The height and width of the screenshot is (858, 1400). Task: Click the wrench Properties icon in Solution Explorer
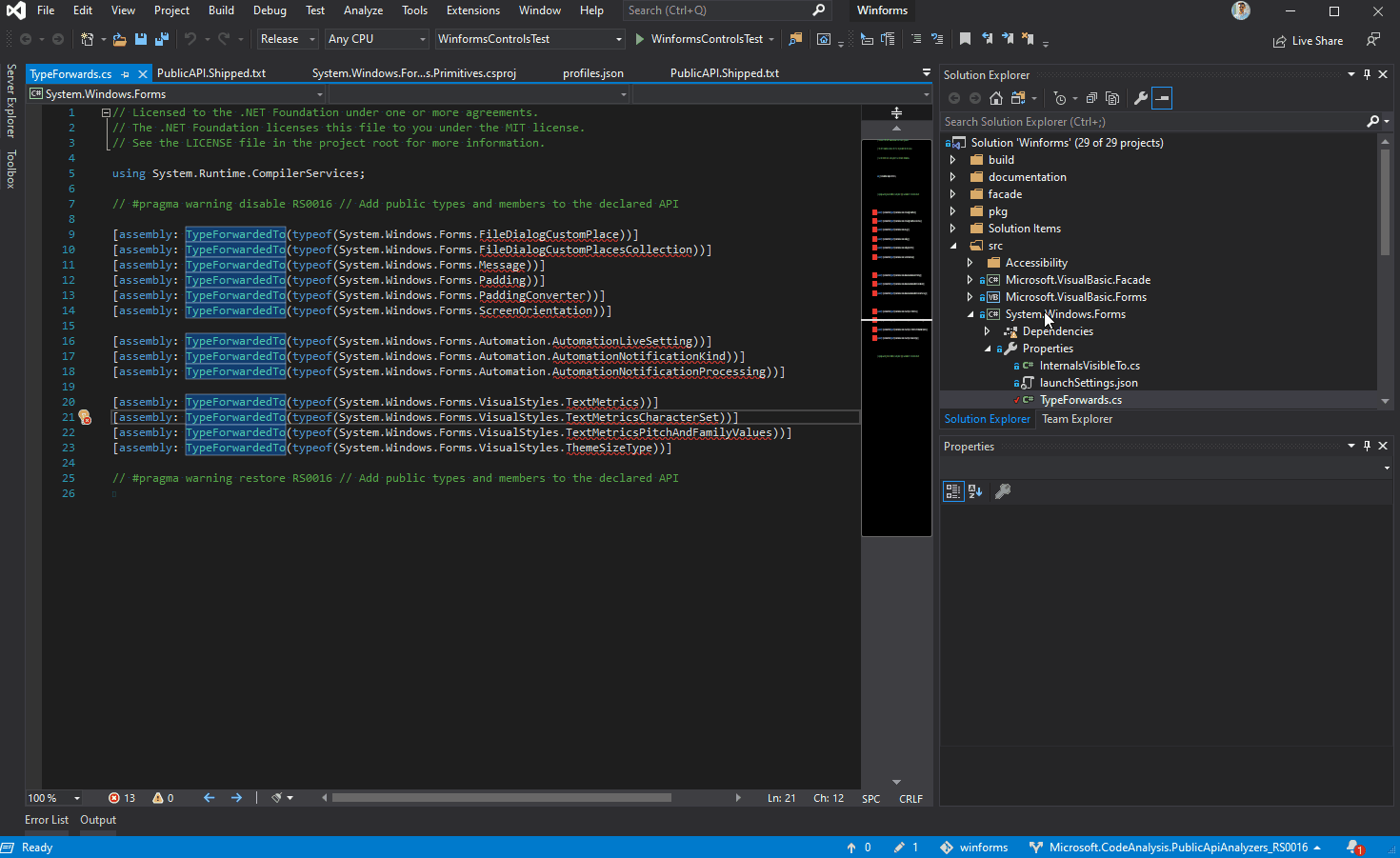[x=1140, y=98]
